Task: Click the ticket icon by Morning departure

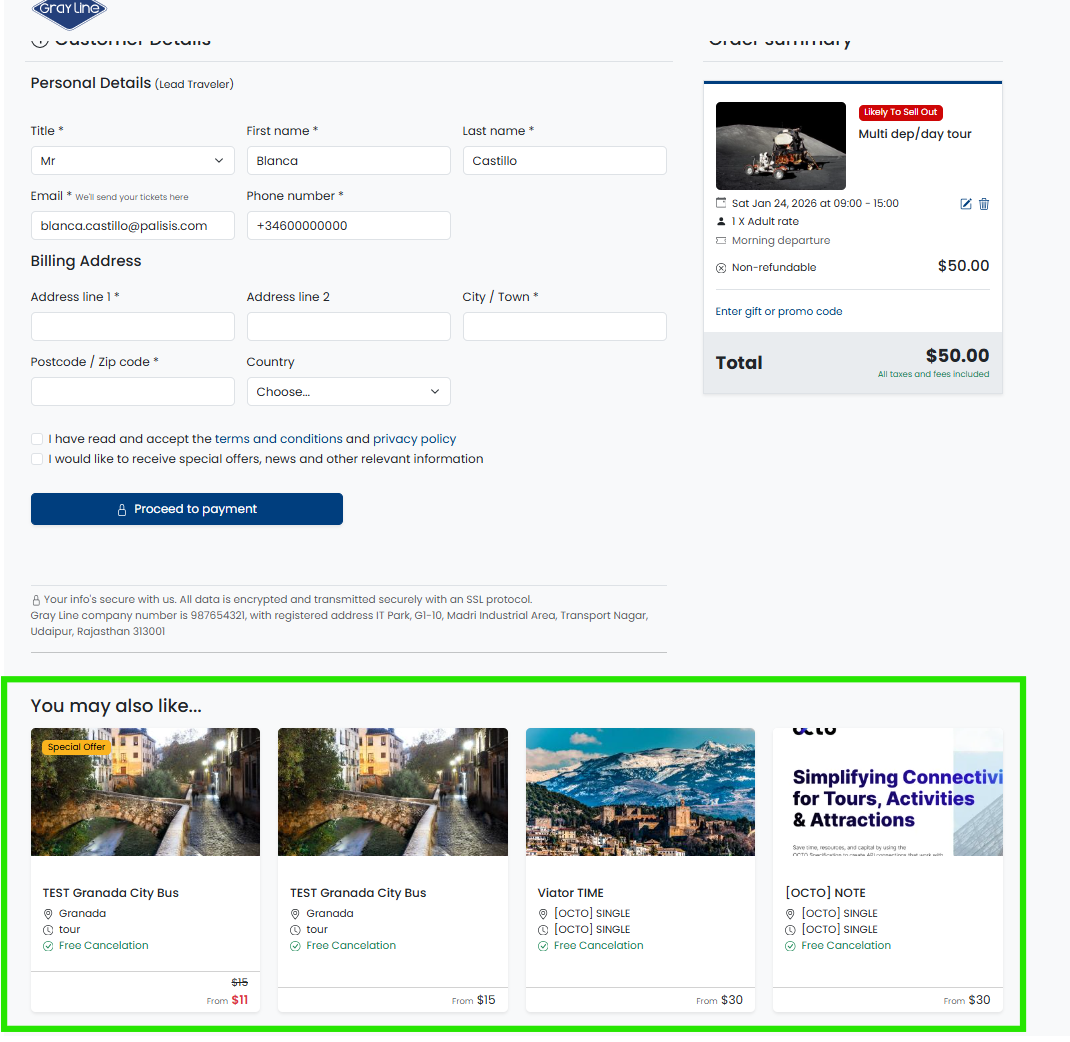Action: [721, 240]
